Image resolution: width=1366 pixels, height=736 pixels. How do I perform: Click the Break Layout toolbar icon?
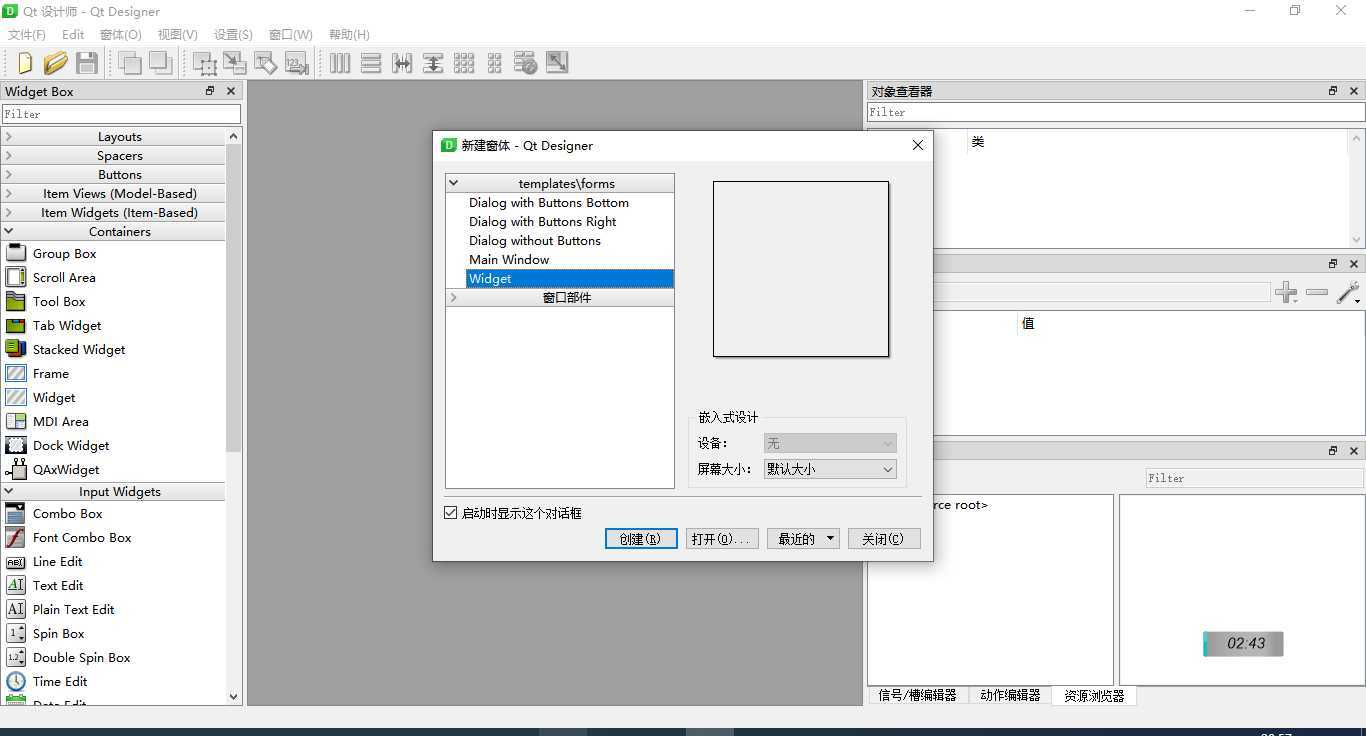coord(526,63)
